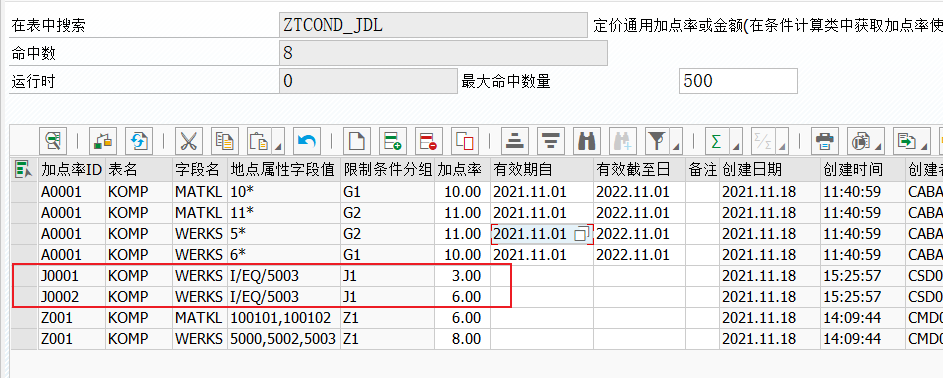
Task: Click the 限制条件分组 column header
Action: 387,170
